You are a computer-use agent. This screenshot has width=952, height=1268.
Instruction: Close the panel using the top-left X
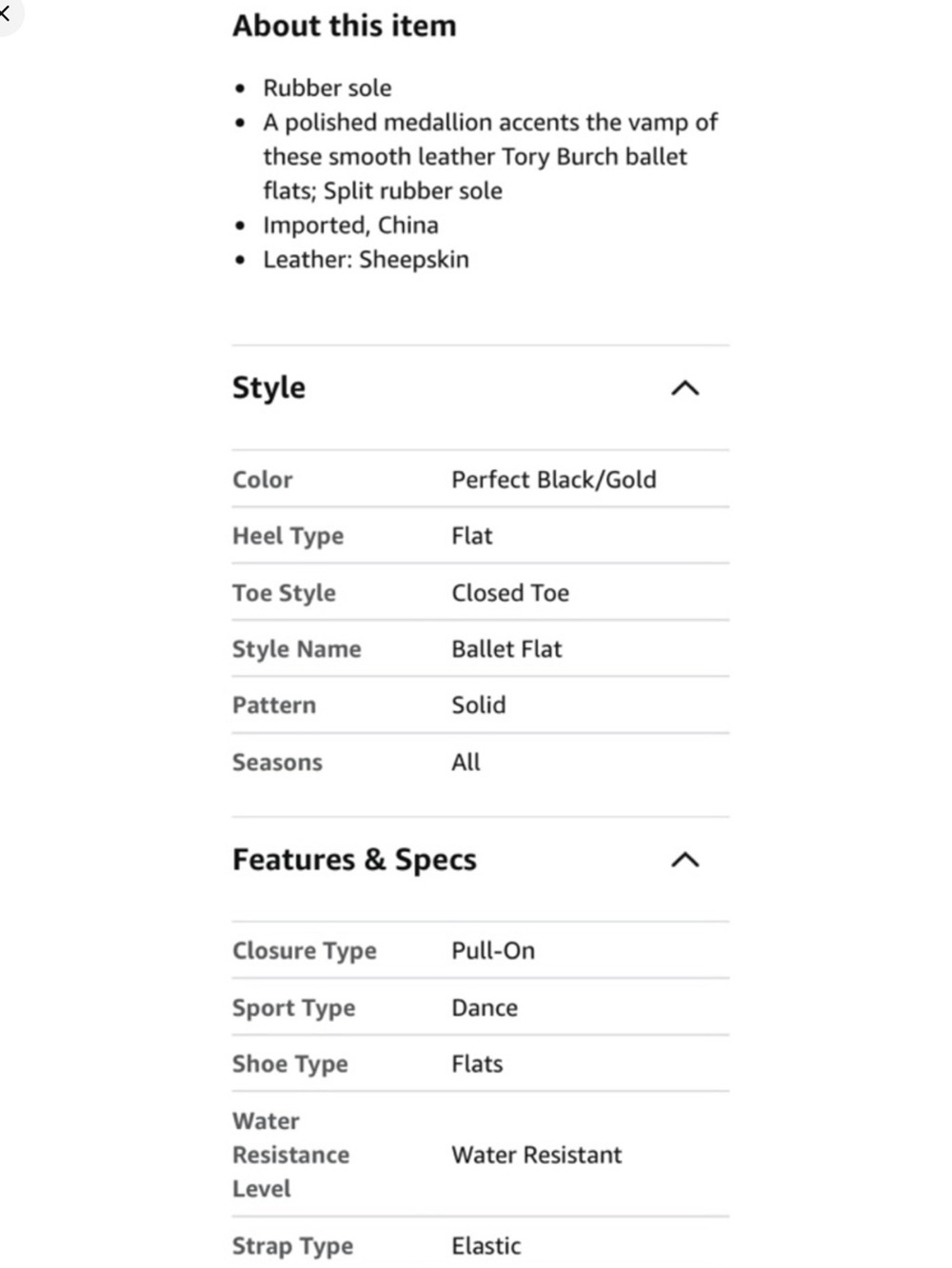pyautogui.click(x=5, y=12)
